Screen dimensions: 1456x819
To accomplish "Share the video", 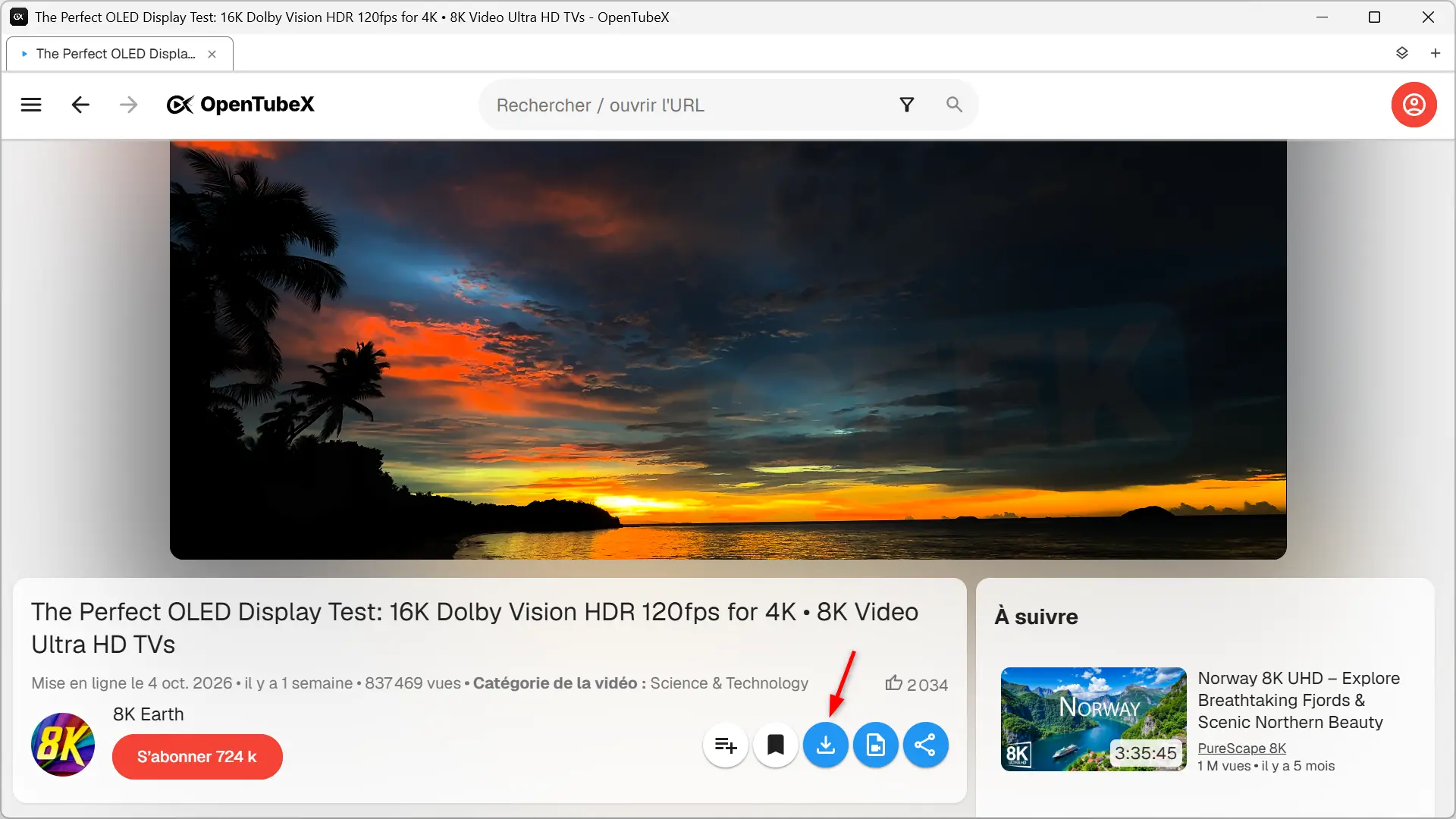I will (925, 745).
